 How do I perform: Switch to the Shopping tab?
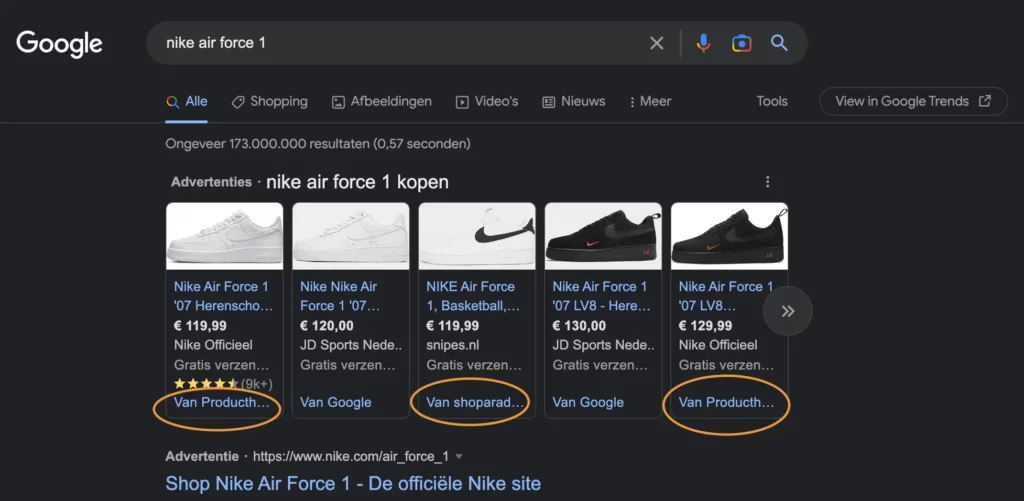269,101
